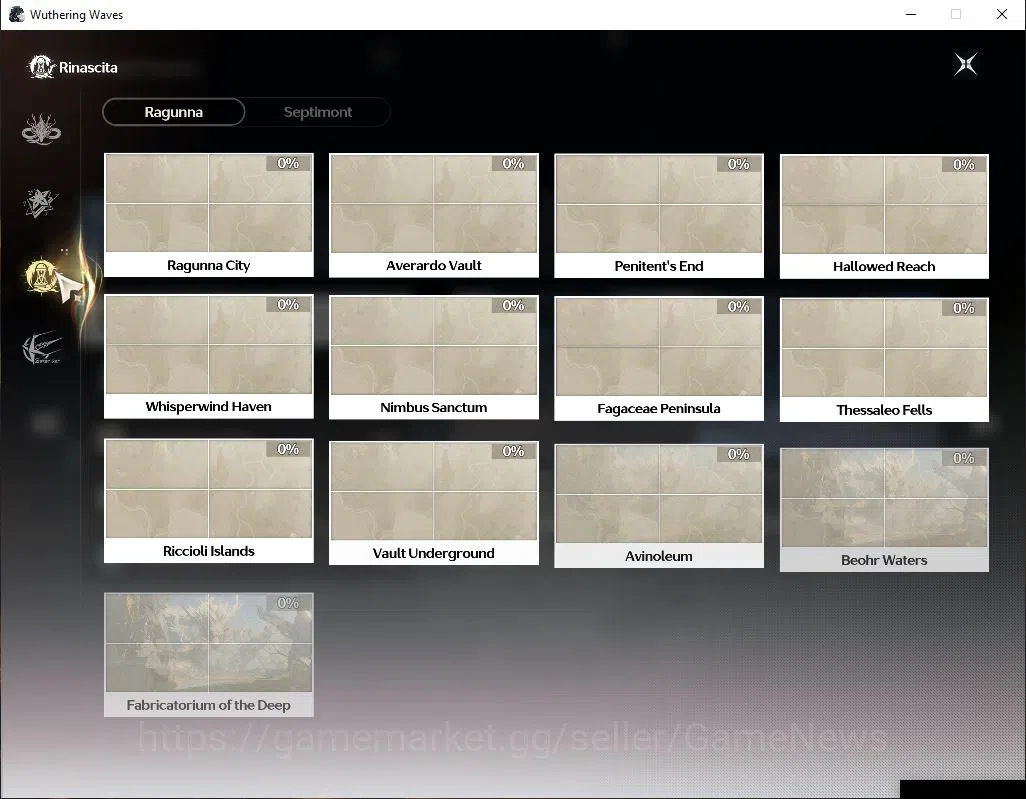Switch to the Ragunna tab
The width and height of the screenshot is (1026, 799).
click(173, 112)
